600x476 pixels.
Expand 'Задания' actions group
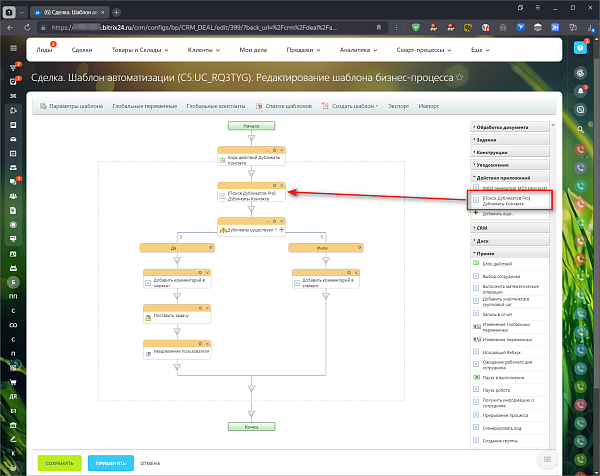(x=510, y=140)
